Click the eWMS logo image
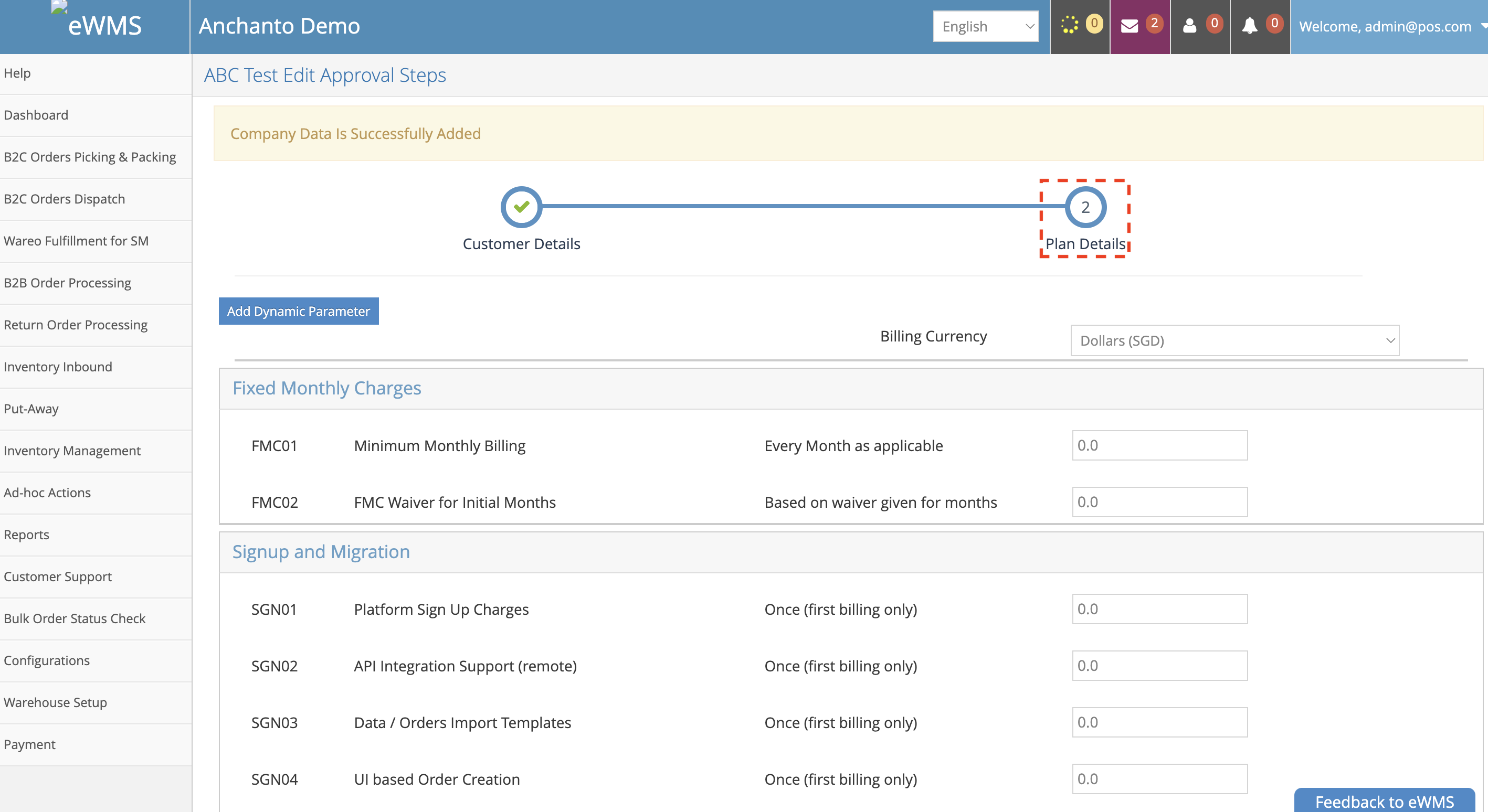 coord(59,7)
